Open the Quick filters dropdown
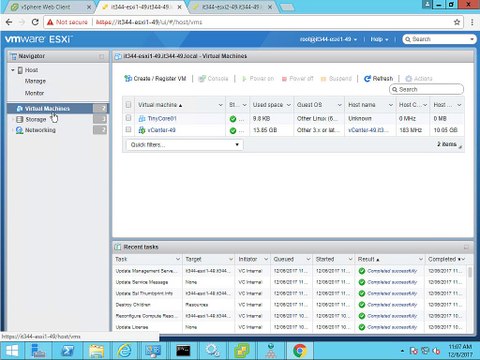Image resolution: width=480 pixels, height=360 pixels. coord(185,145)
